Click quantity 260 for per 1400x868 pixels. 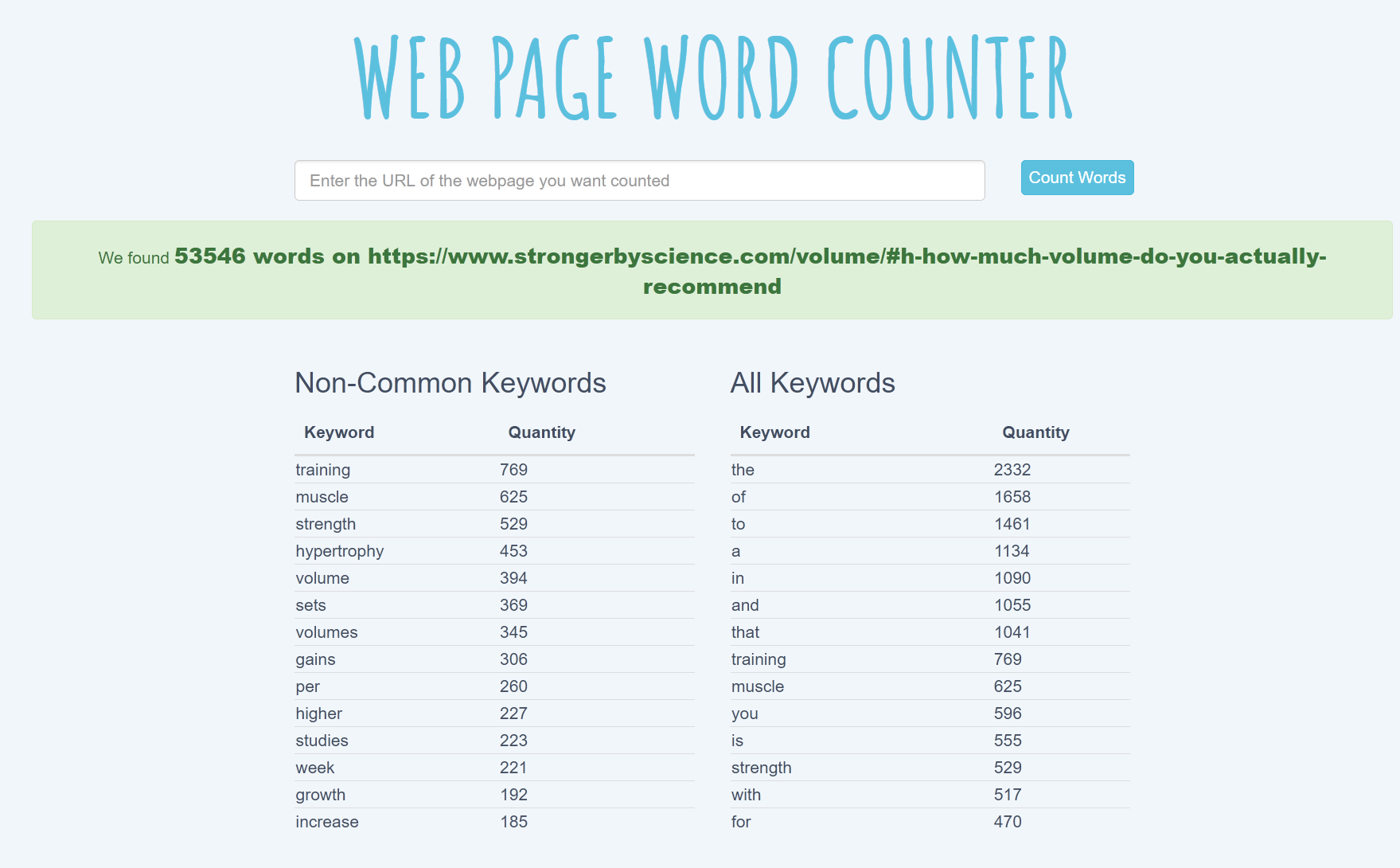pyautogui.click(x=513, y=686)
